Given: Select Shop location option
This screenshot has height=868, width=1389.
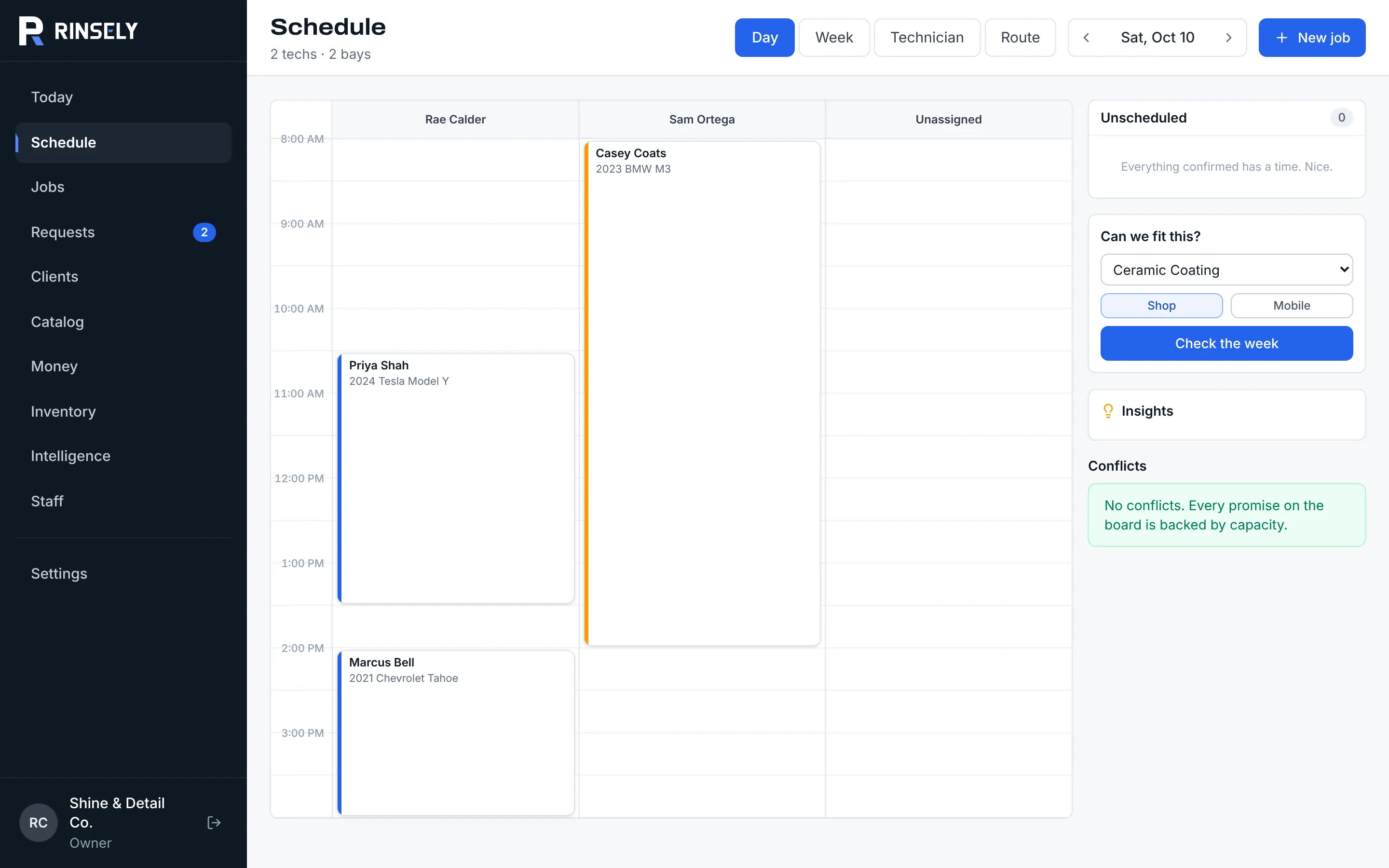Looking at the screenshot, I should (x=1161, y=305).
